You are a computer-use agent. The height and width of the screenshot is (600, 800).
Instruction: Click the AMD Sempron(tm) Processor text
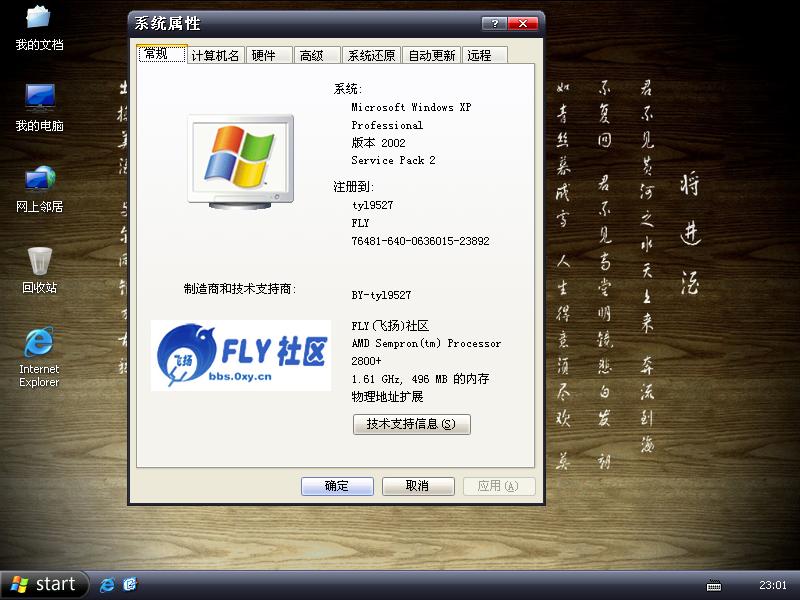click(x=426, y=343)
